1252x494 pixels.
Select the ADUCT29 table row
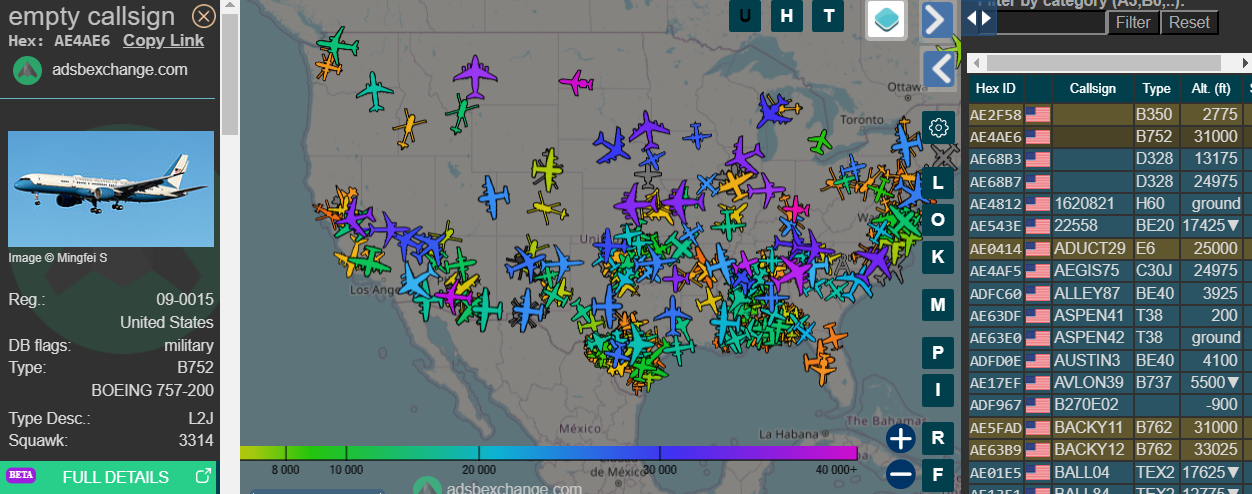[x=1110, y=248]
